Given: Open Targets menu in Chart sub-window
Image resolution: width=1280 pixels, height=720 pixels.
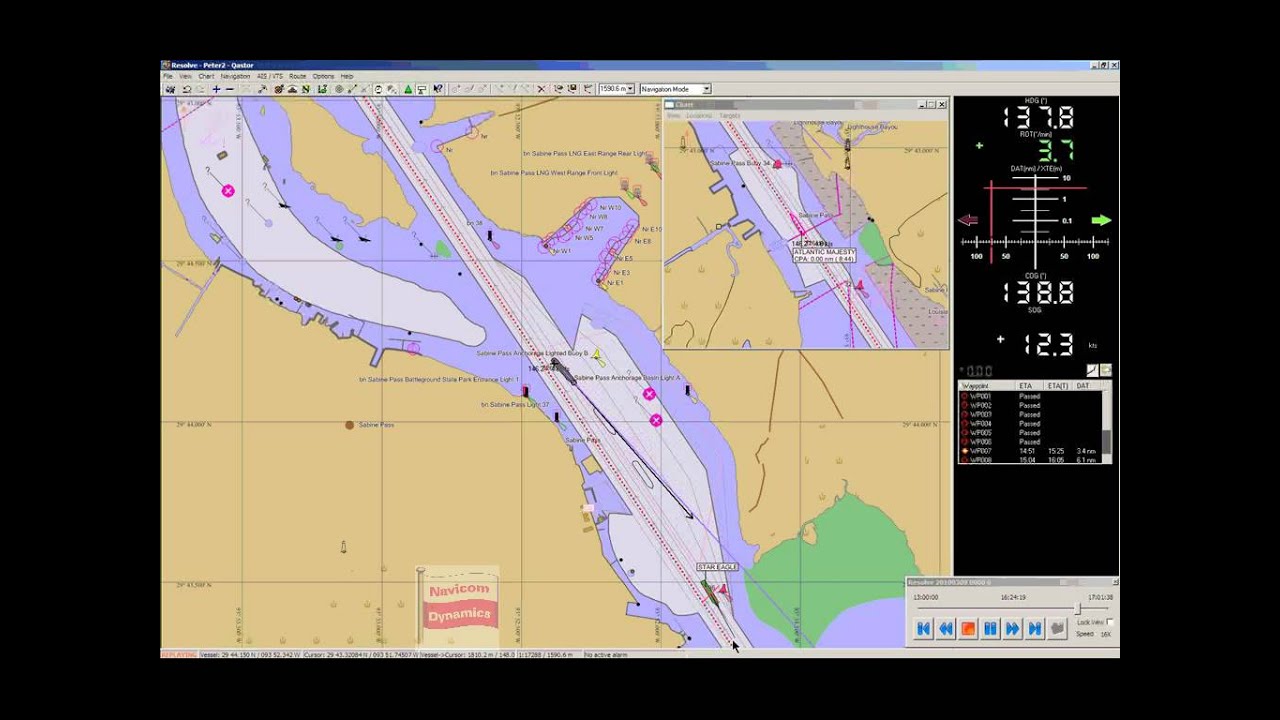Looking at the screenshot, I should pyautogui.click(x=730, y=115).
